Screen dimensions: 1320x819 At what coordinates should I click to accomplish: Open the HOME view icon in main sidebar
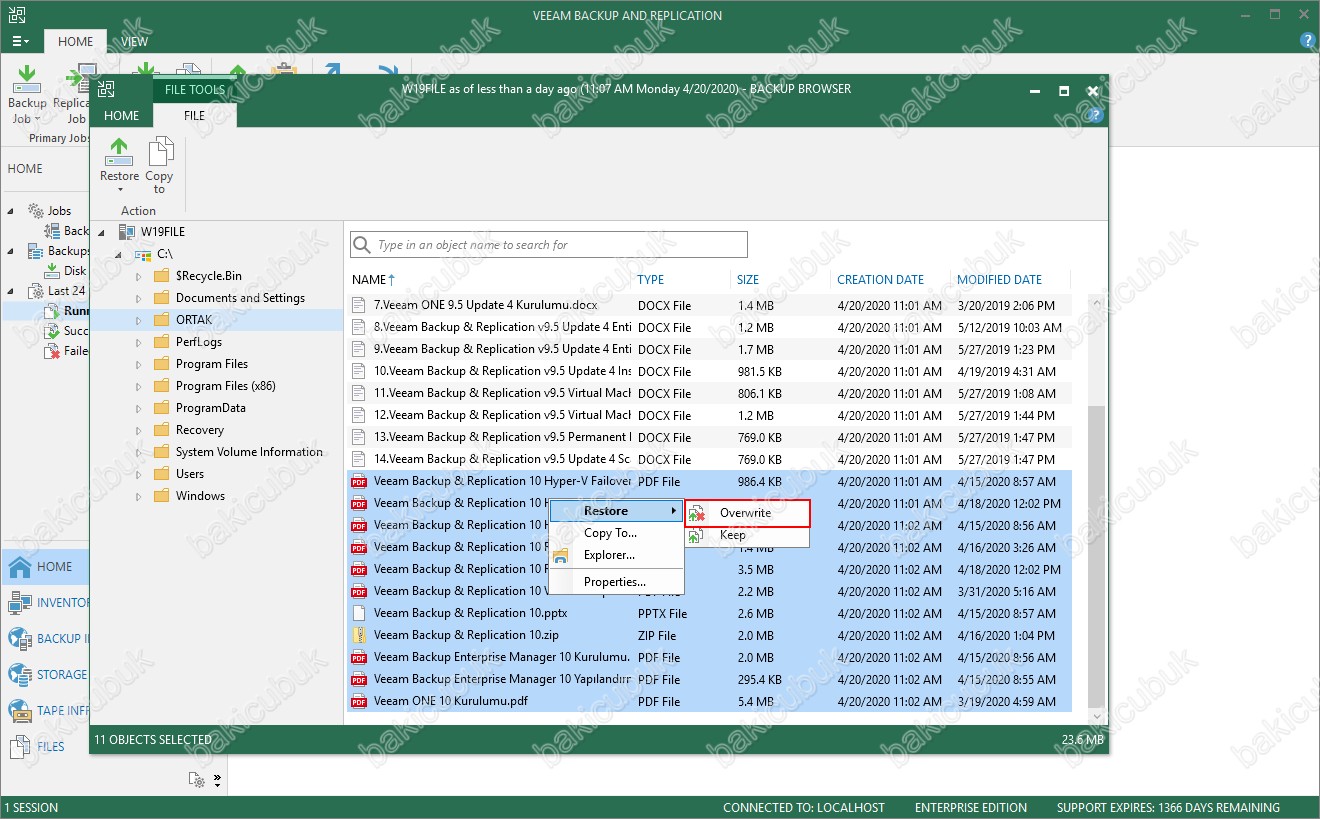click(x=19, y=567)
